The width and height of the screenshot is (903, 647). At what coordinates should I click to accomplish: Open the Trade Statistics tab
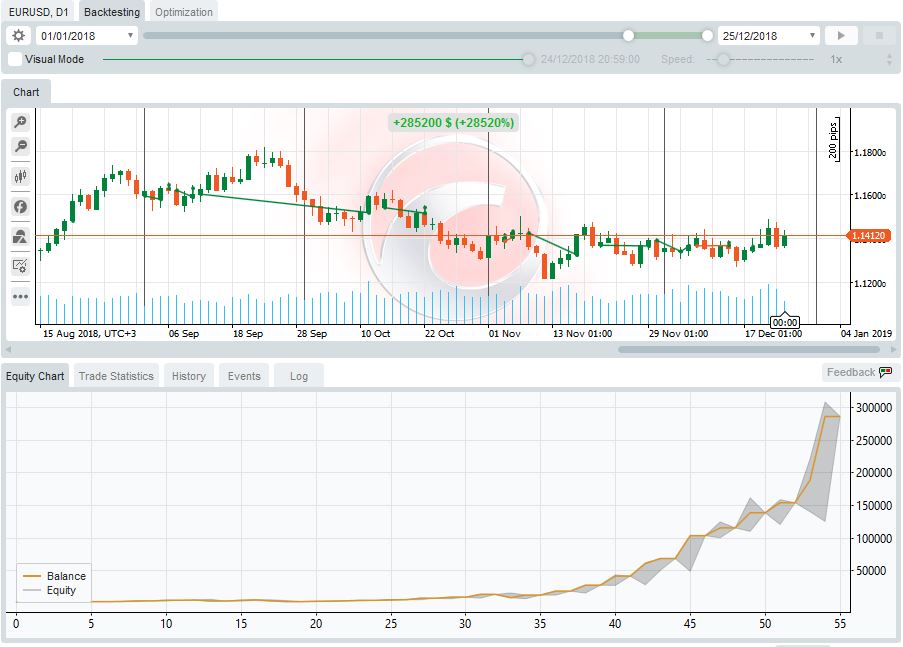pos(116,376)
